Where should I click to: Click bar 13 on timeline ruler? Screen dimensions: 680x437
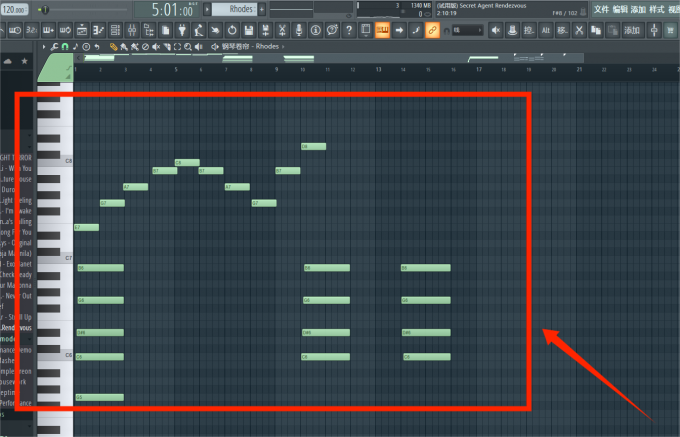(379, 69)
